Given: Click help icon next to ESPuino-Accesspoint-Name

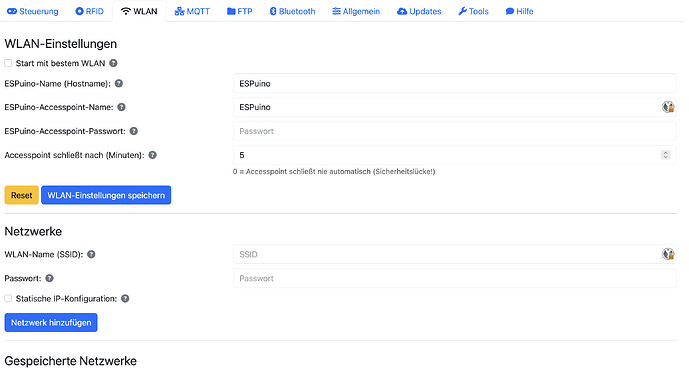Looking at the screenshot, I should (122, 107).
